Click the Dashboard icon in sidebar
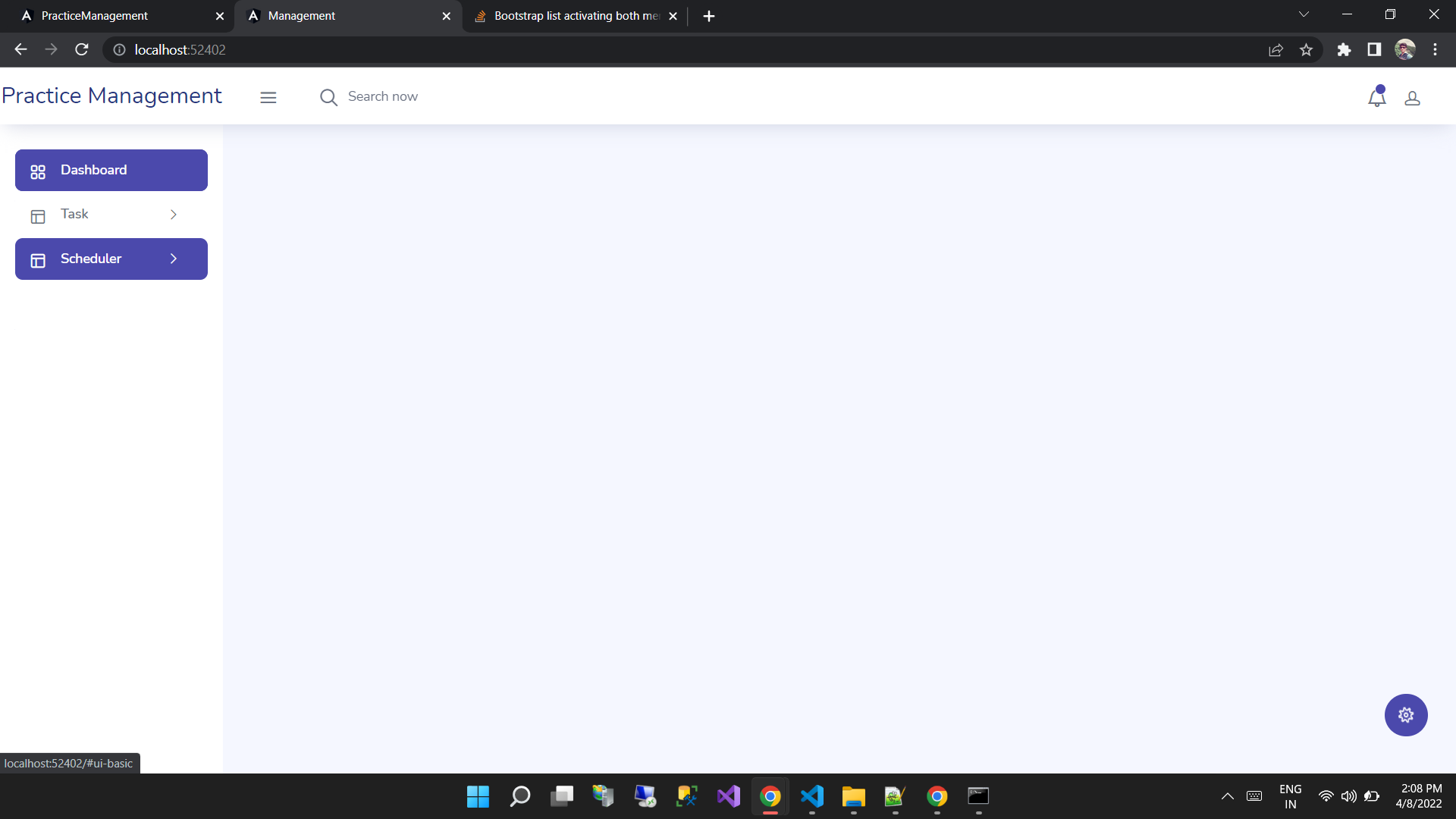1456x819 pixels. pyautogui.click(x=38, y=171)
